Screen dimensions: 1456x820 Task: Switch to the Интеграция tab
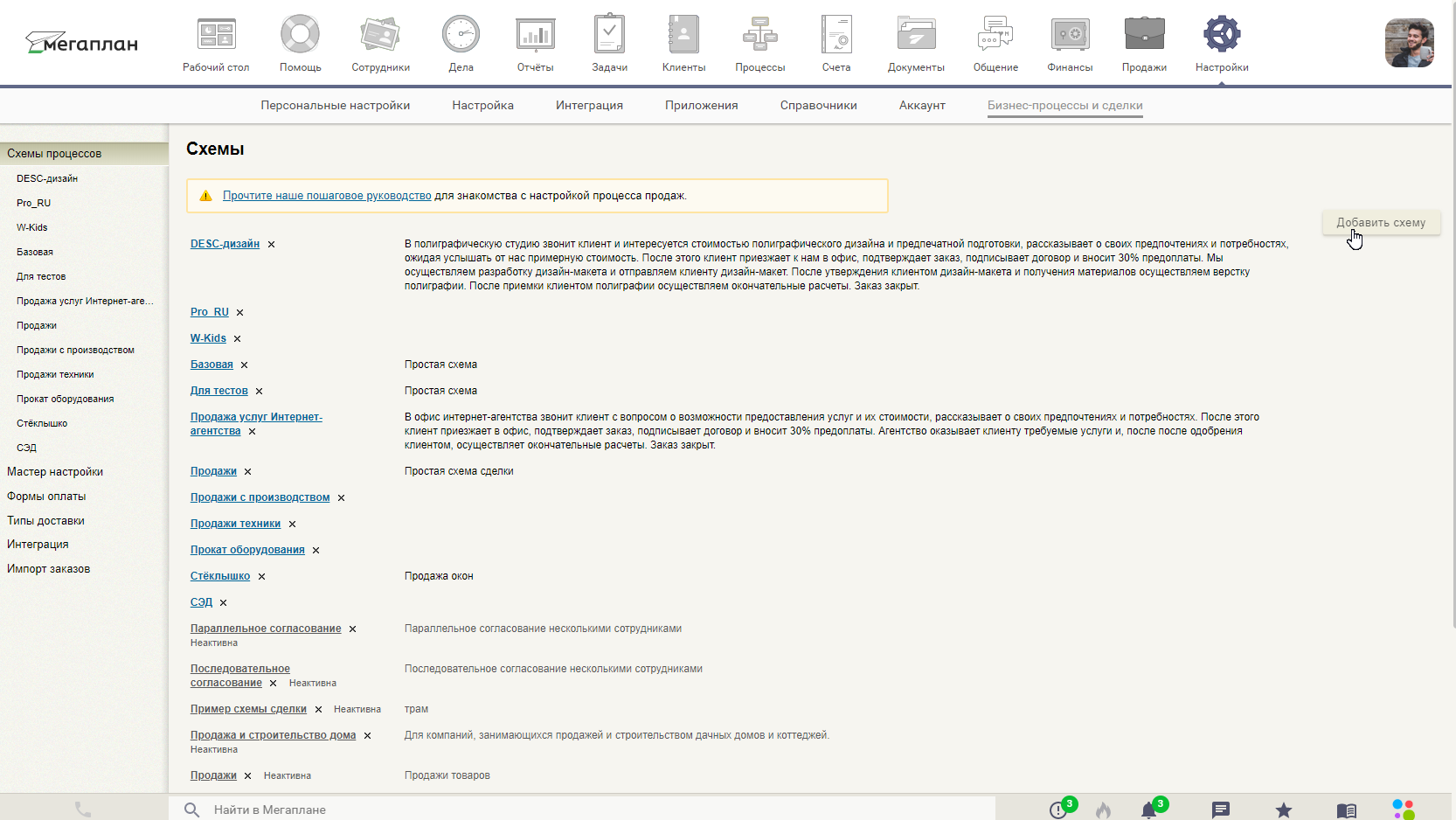pyautogui.click(x=589, y=106)
